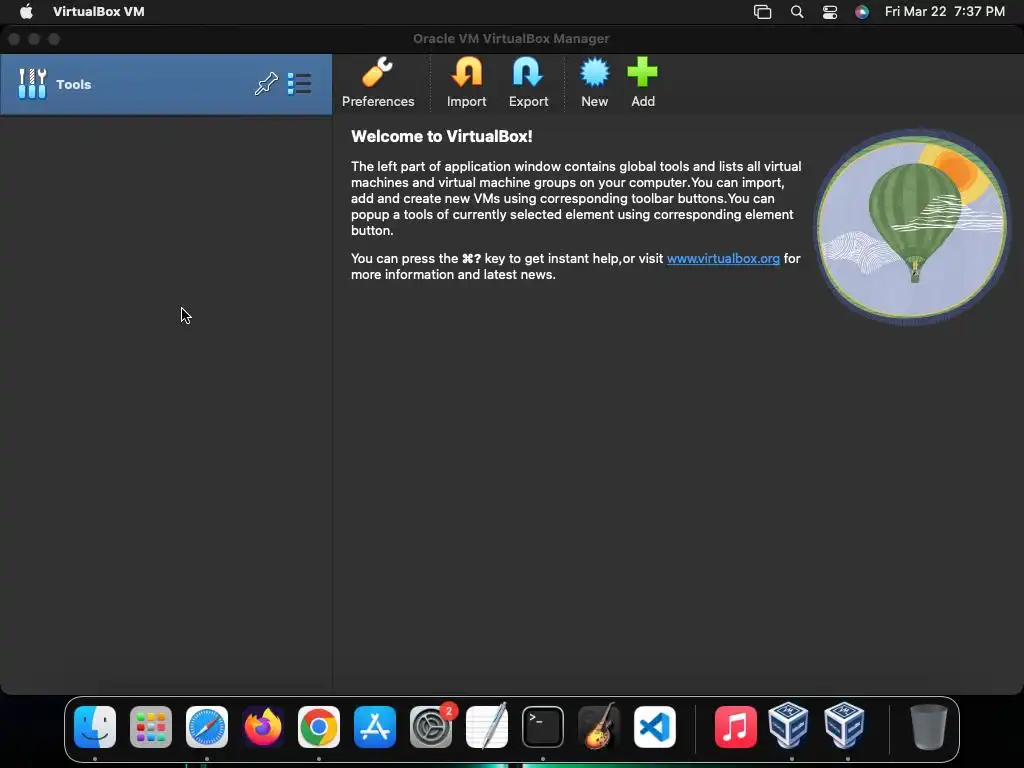The height and width of the screenshot is (768, 1024).
Task: Open App Store from the Dock
Action: click(375, 727)
